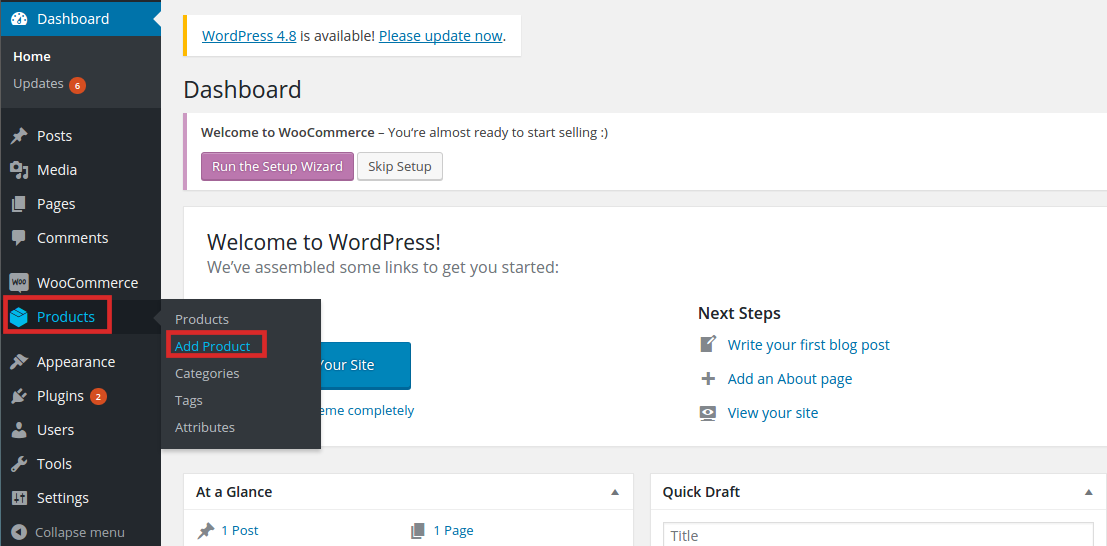Open the Comments menu
This screenshot has height=546, width=1107.
(x=73, y=238)
